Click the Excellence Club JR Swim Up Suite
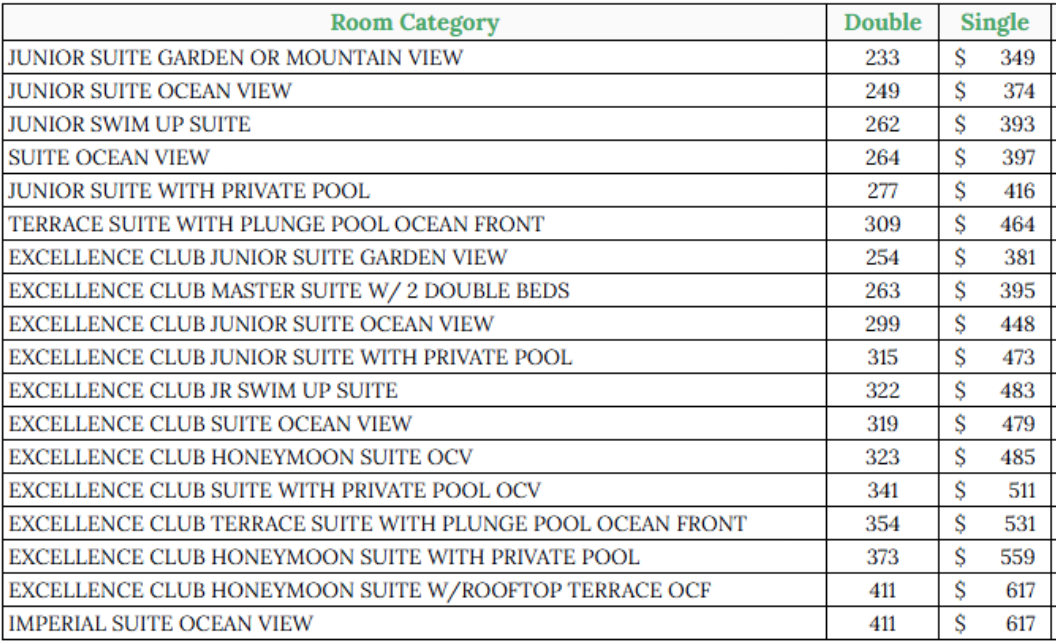Screen dimensions: 1056x642 [x=203, y=391]
